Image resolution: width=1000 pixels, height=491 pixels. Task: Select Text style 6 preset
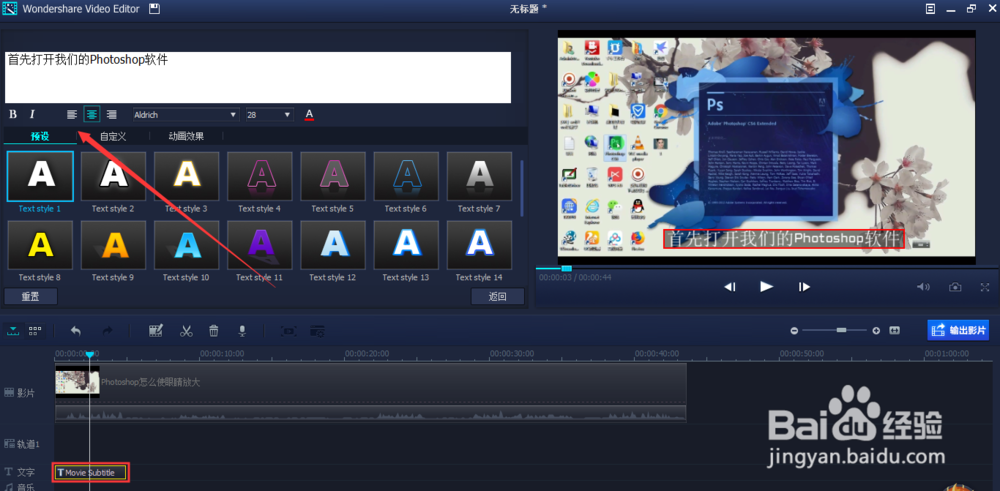coord(406,176)
